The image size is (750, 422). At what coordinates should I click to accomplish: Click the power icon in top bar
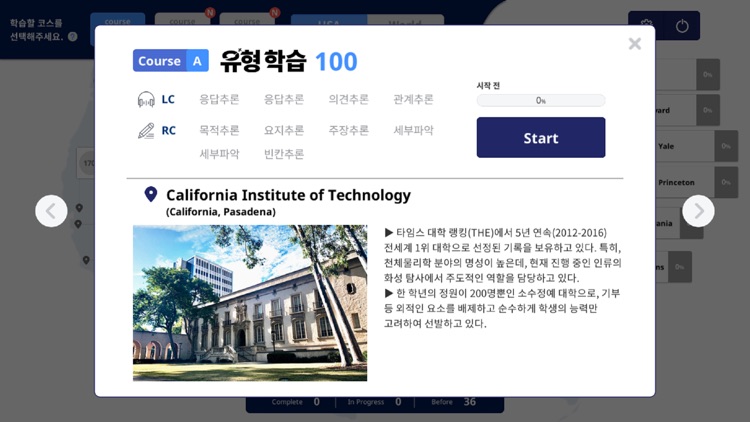click(x=682, y=26)
